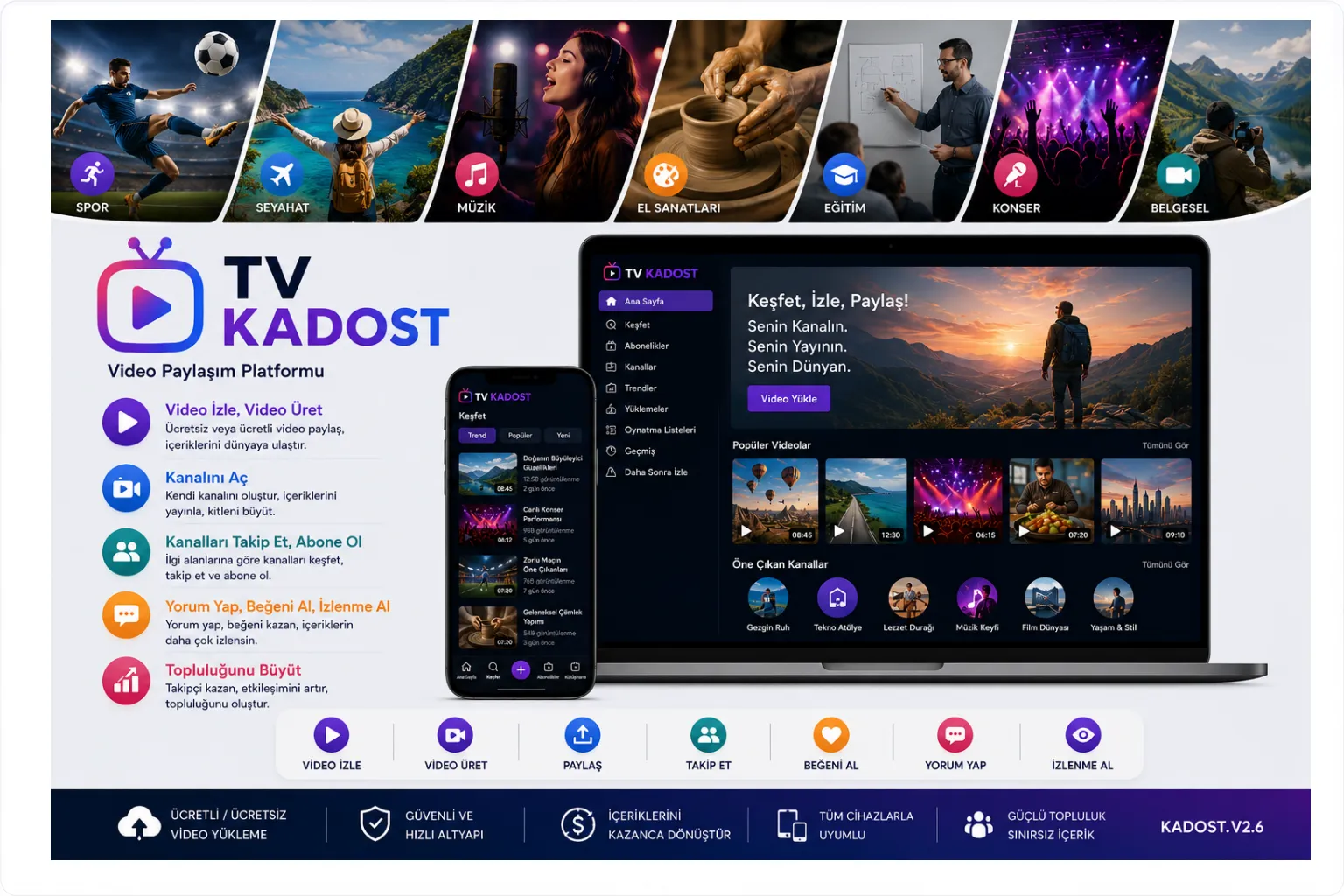Click the growth chart icon beside Topluluğunu Büyüt
Image resolution: width=1344 pixels, height=896 pixels.
tap(127, 681)
